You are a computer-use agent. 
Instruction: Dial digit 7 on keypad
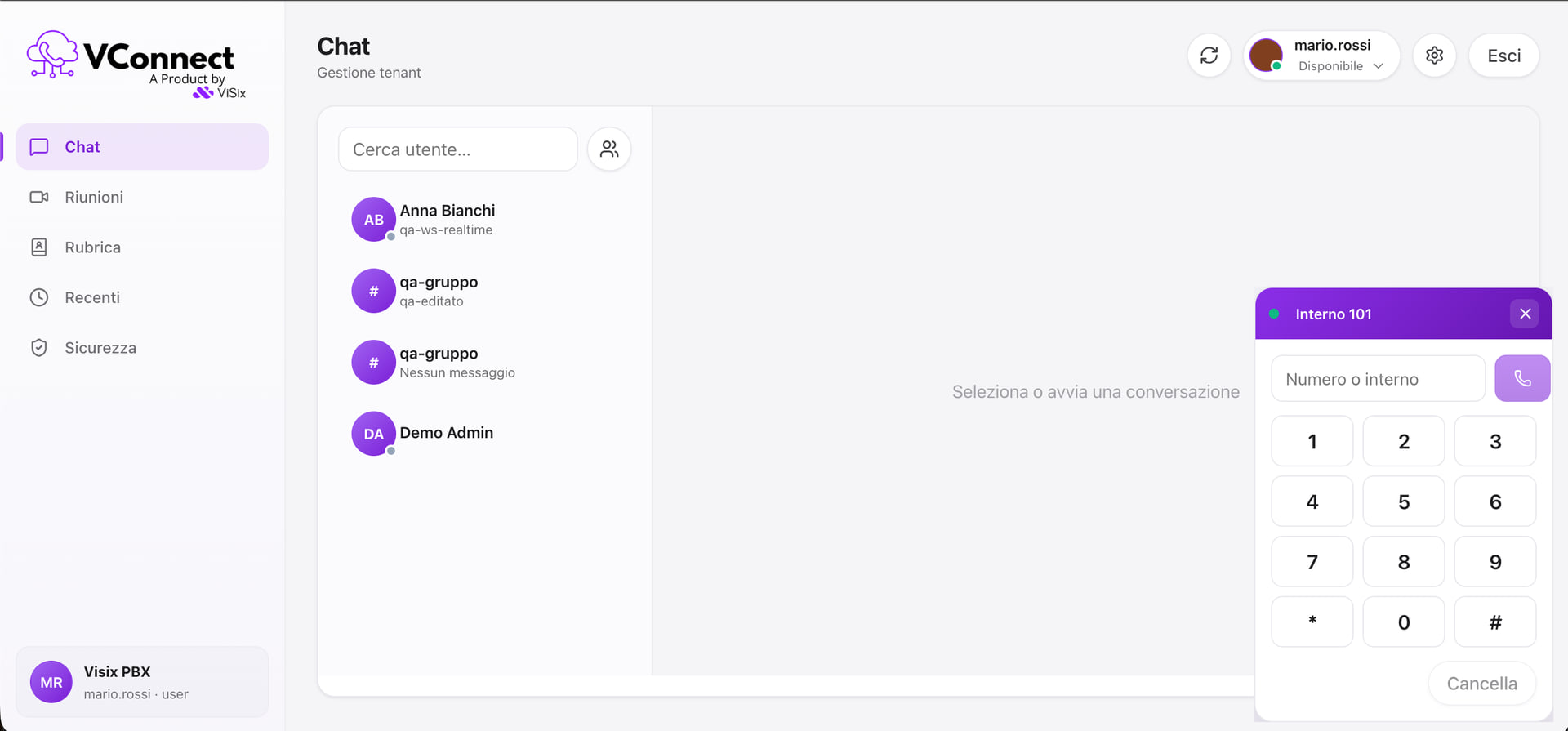coord(1312,562)
